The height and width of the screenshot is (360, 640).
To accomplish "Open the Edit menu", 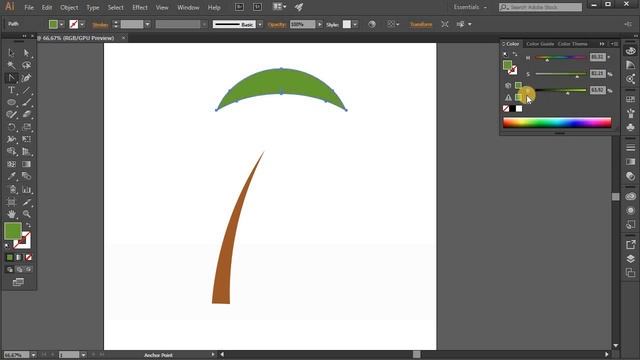I will (x=47, y=7).
